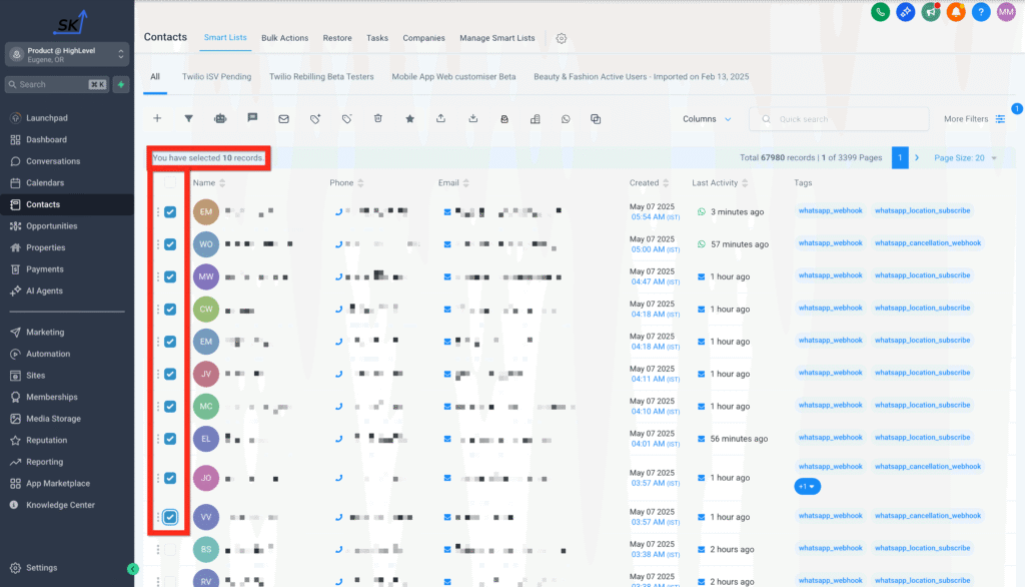Check the checkbox for contact BS
This screenshot has width=1025, height=587.
point(170,549)
